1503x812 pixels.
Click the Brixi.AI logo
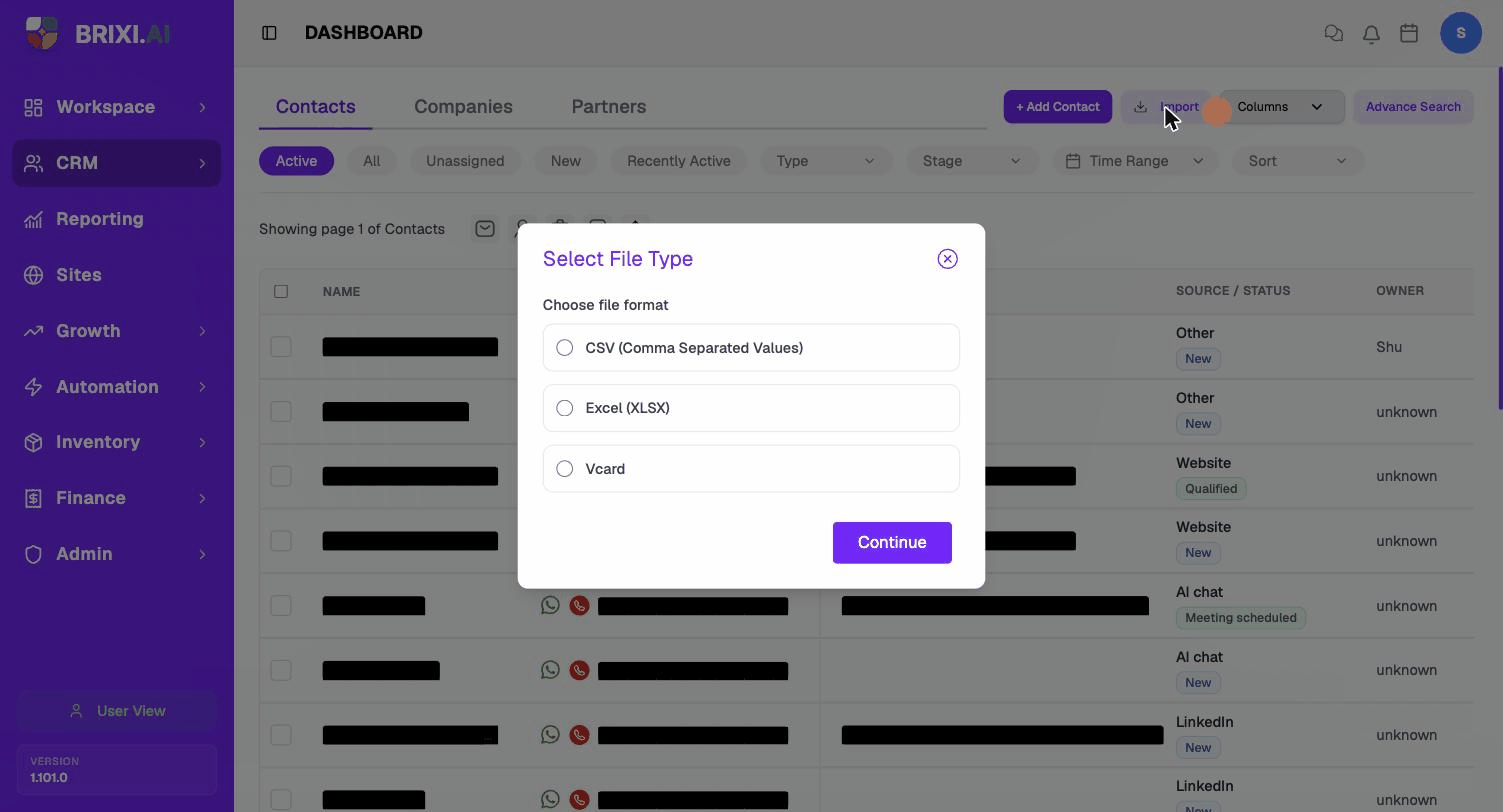[98, 33]
